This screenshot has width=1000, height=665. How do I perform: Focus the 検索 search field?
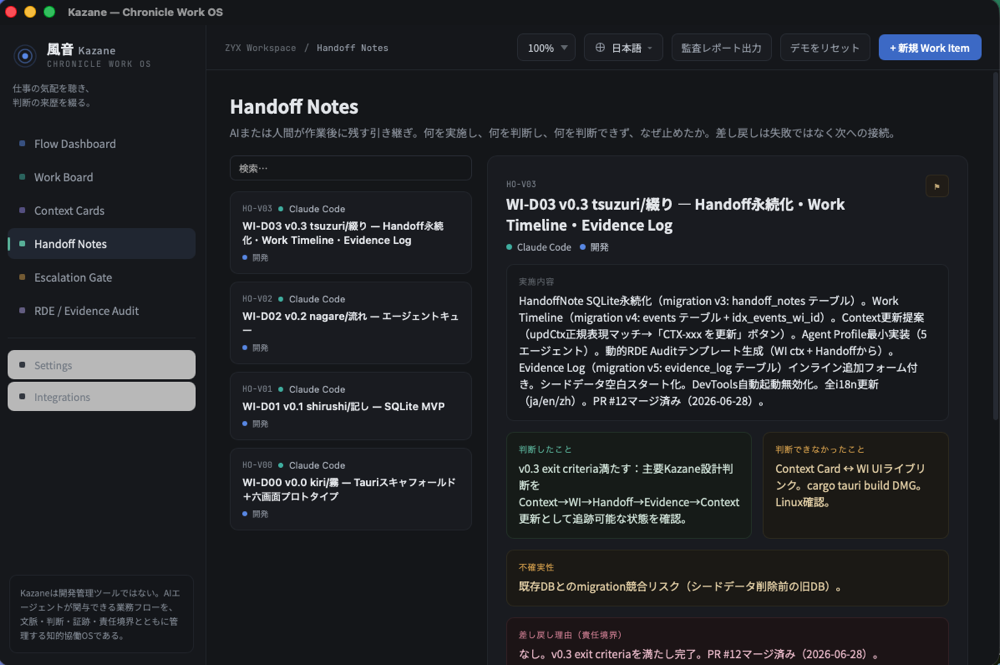351,168
